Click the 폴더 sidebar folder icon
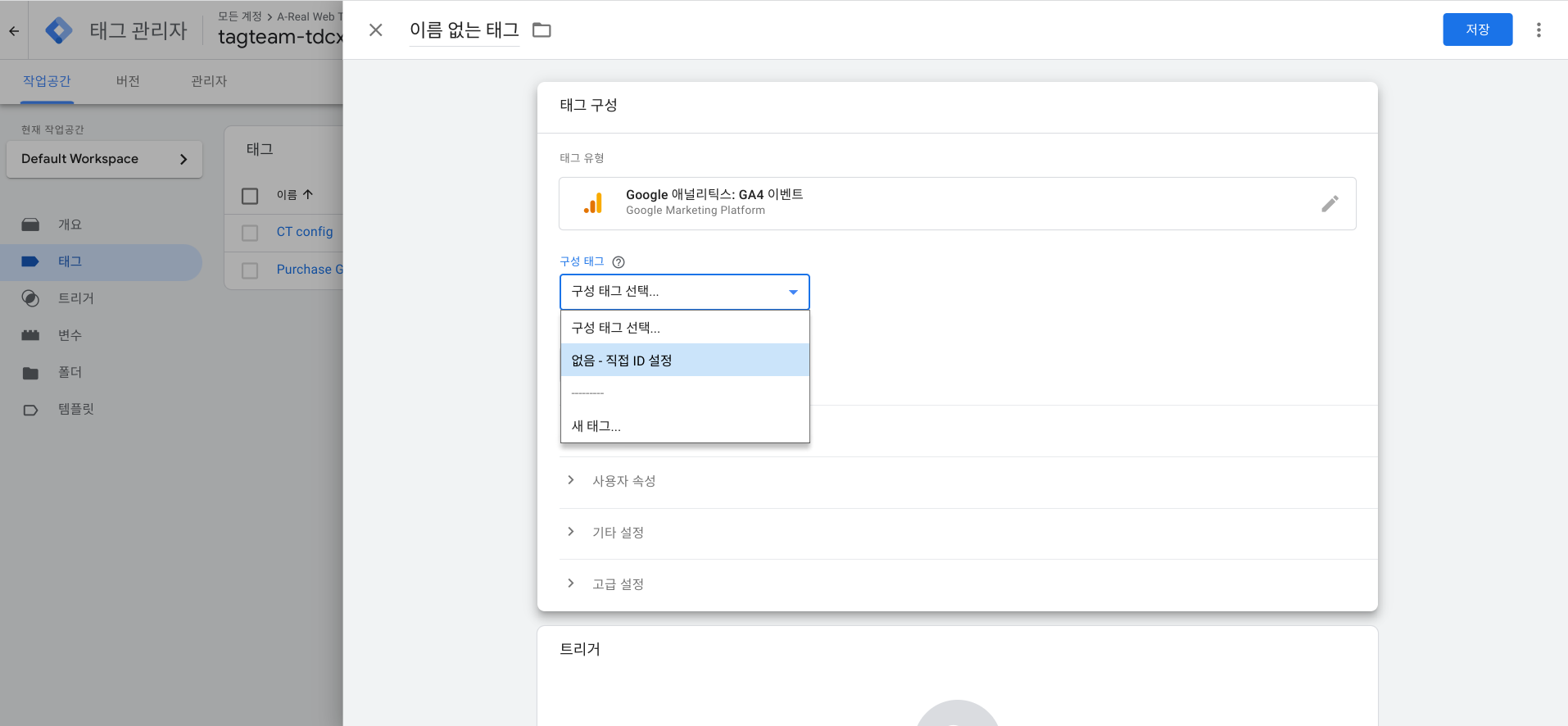 pyautogui.click(x=30, y=373)
